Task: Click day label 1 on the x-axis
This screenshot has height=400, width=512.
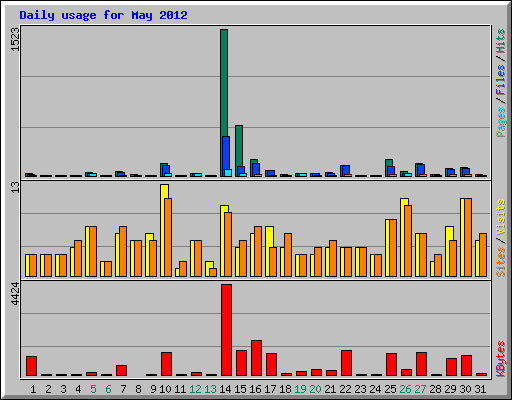Action: click(x=33, y=389)
